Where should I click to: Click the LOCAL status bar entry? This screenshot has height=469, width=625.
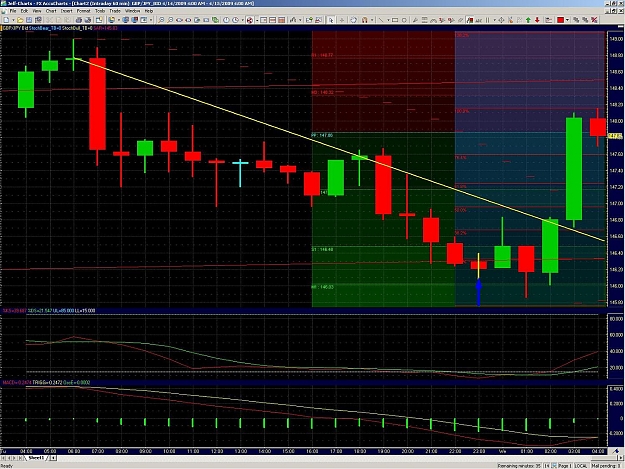pyautogui.click(x=581, y=466)
